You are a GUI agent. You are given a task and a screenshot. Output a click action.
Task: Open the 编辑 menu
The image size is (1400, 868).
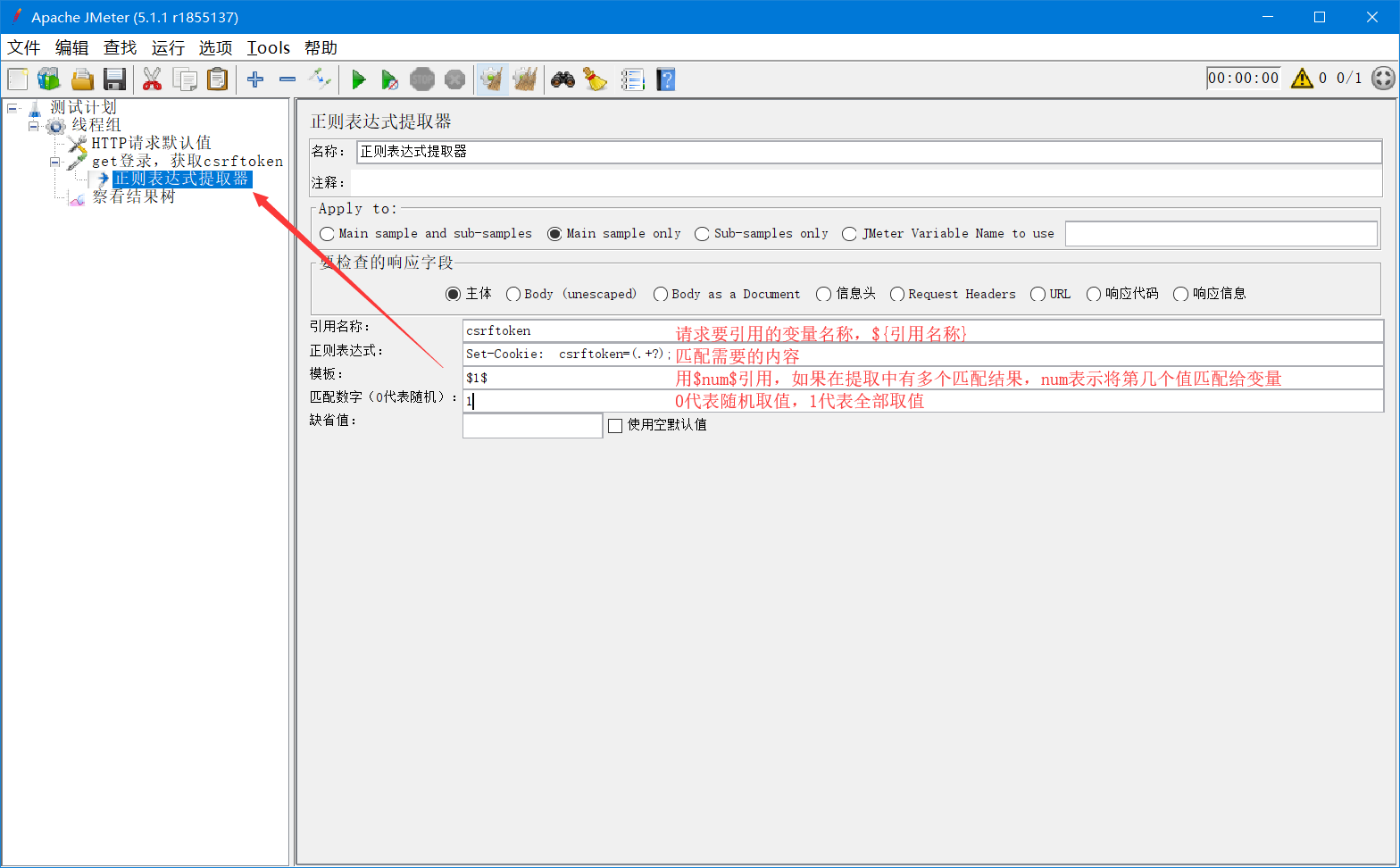coord(72,47)
